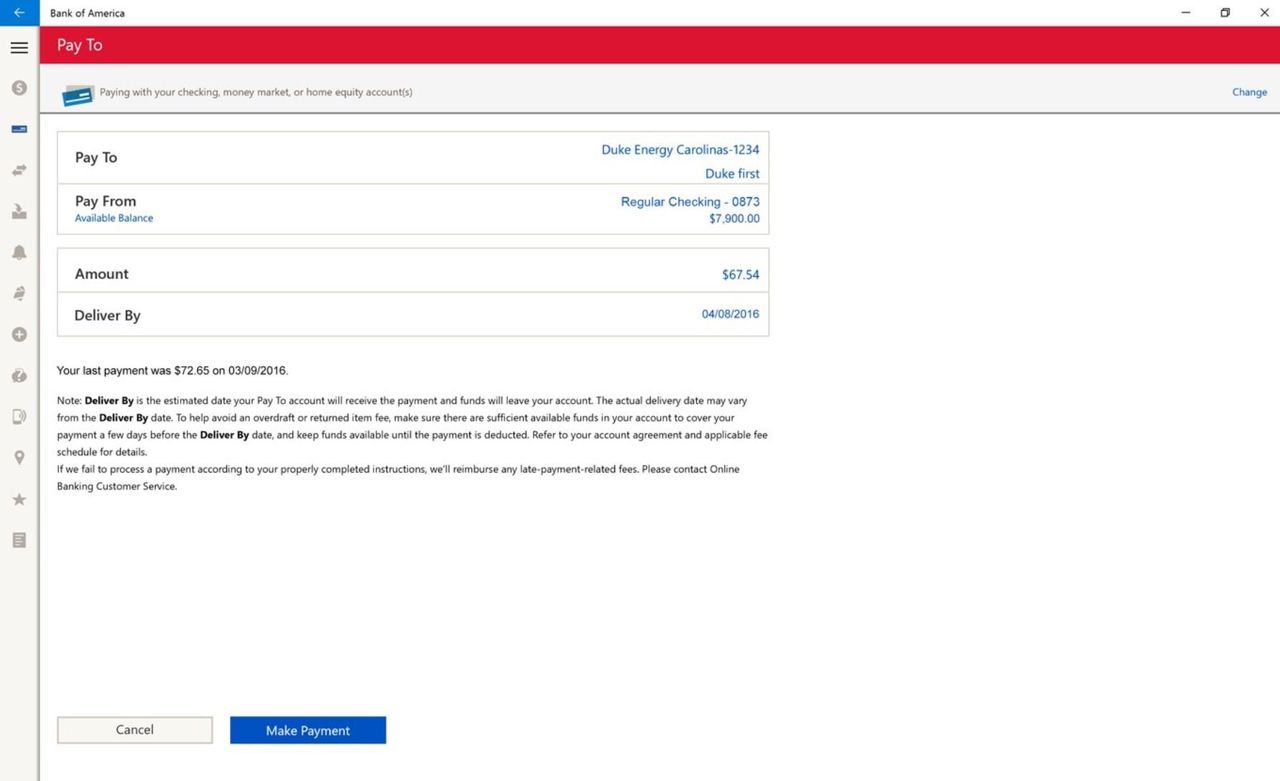
Task: Open the location pin icon in sidebar
Action: coord(19,458)
